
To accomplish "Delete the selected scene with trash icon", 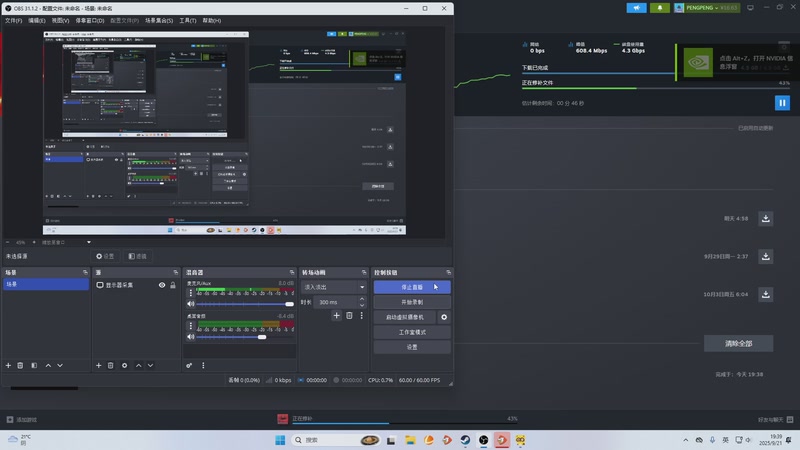I will coord(20,365).
